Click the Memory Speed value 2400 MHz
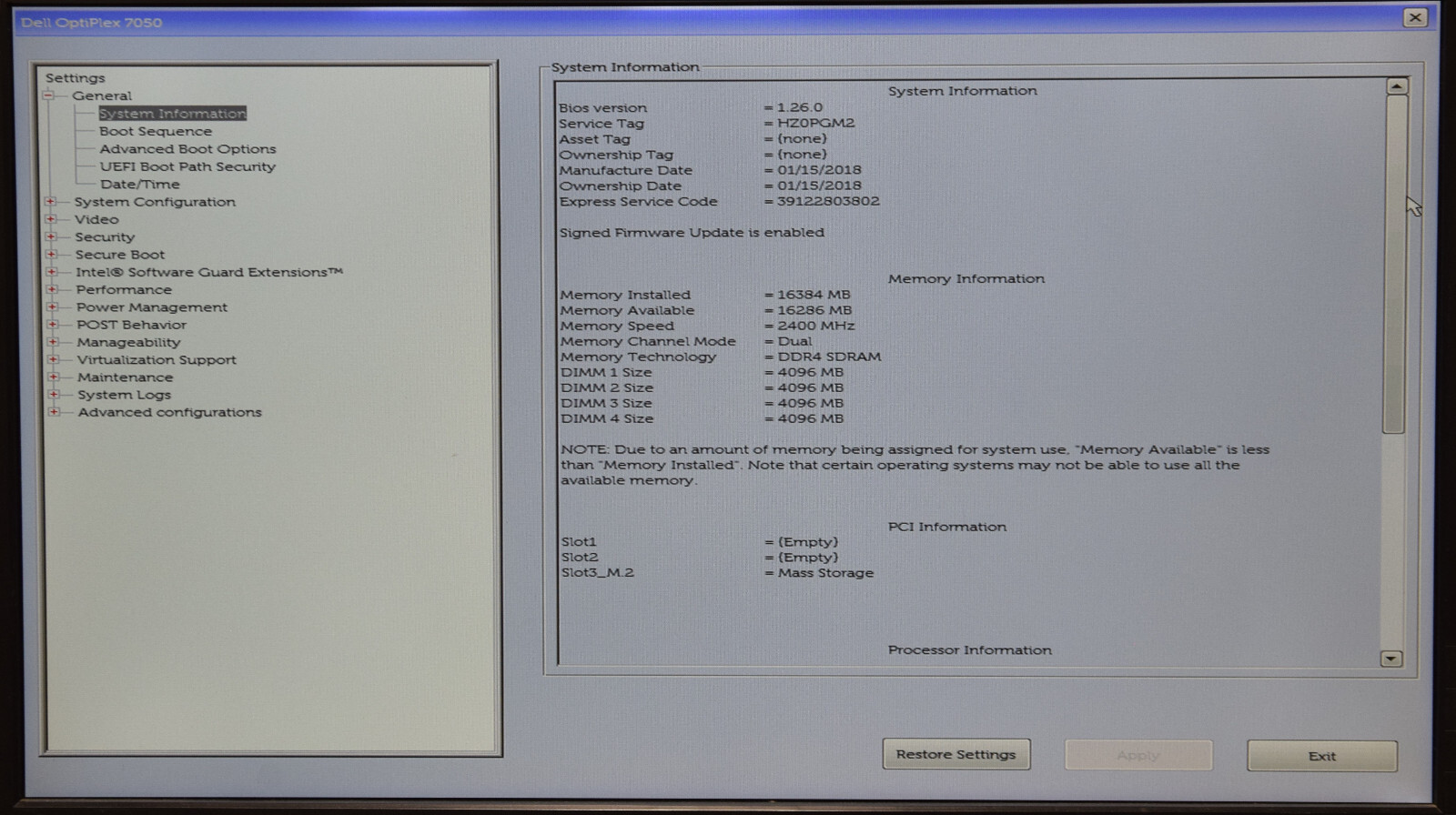Viewport: 1456px width, 815px height. 816,326
